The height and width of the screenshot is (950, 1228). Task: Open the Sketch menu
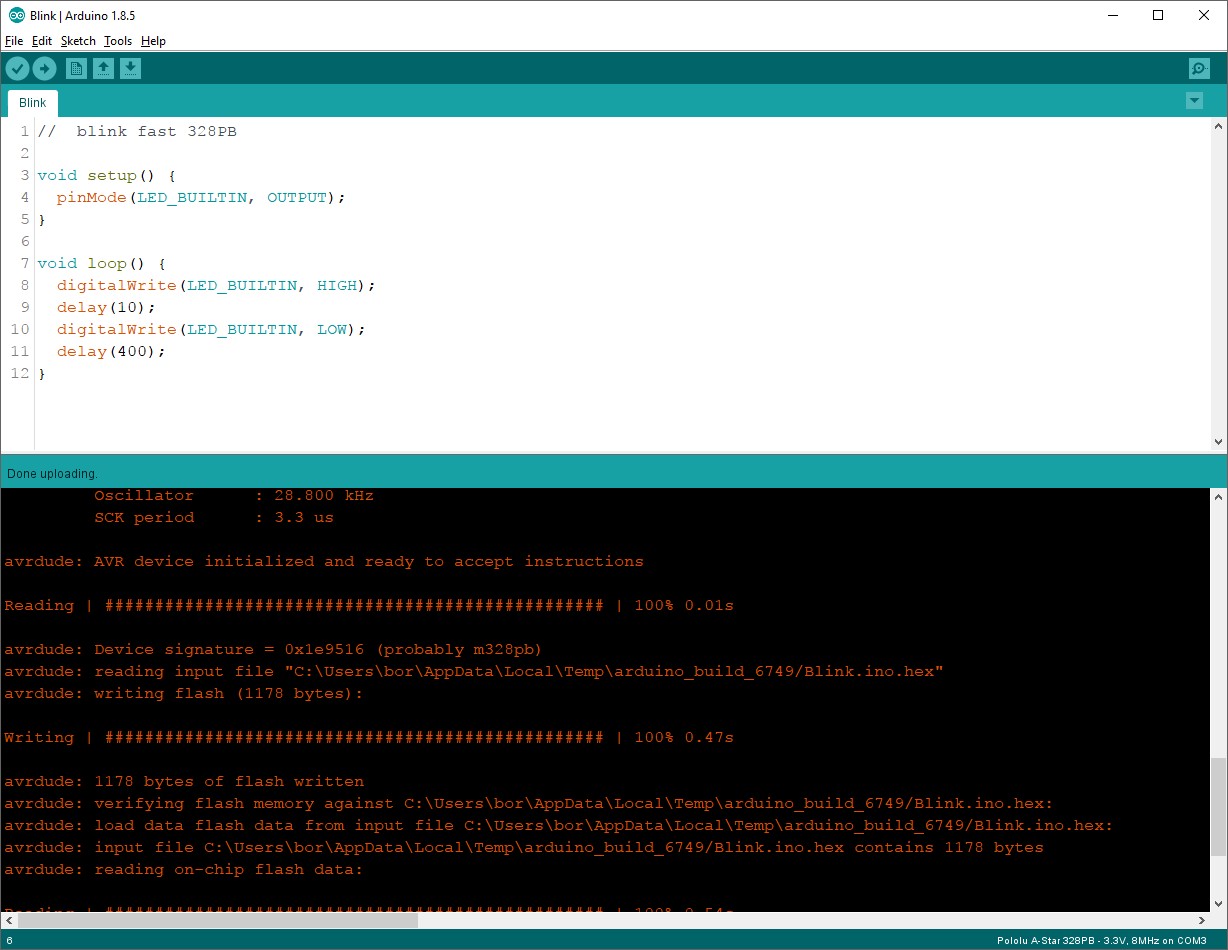point(78,41)
